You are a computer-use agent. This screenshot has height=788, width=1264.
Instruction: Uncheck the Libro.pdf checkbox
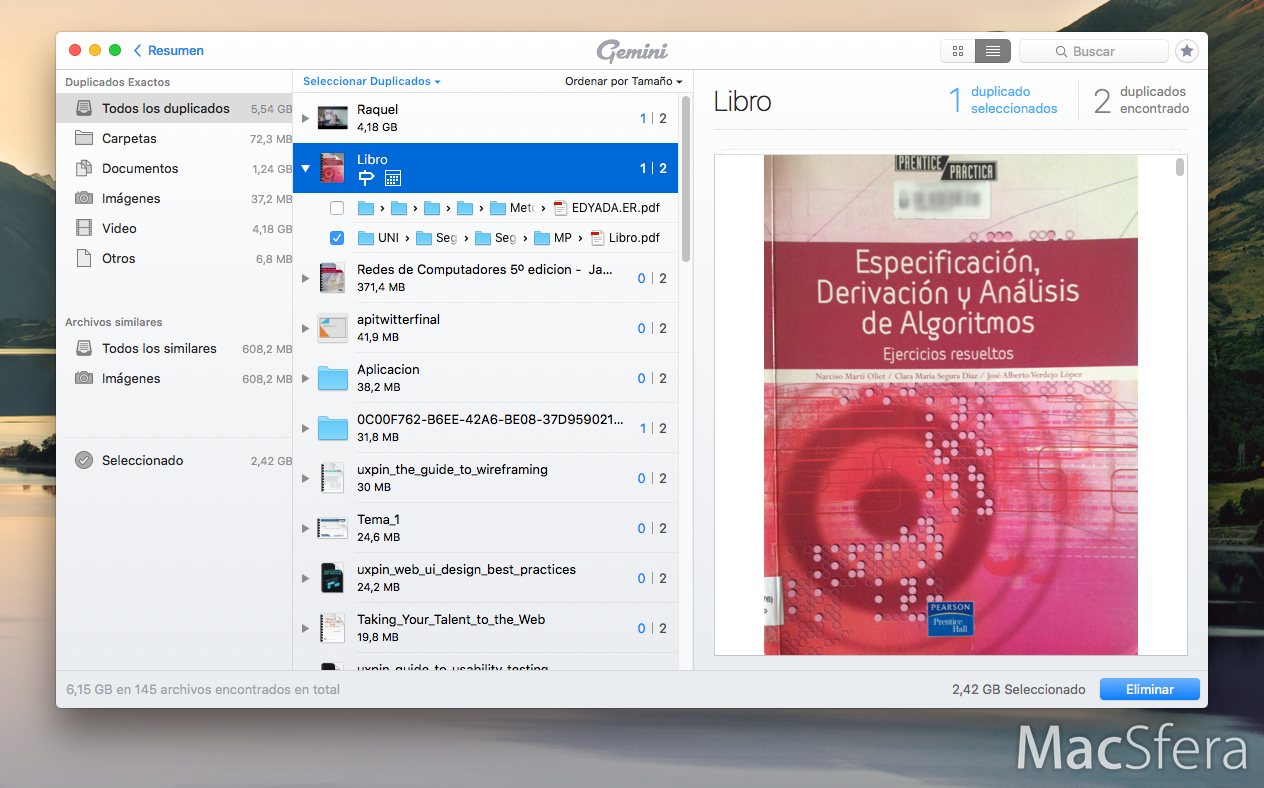coord(337,238)
